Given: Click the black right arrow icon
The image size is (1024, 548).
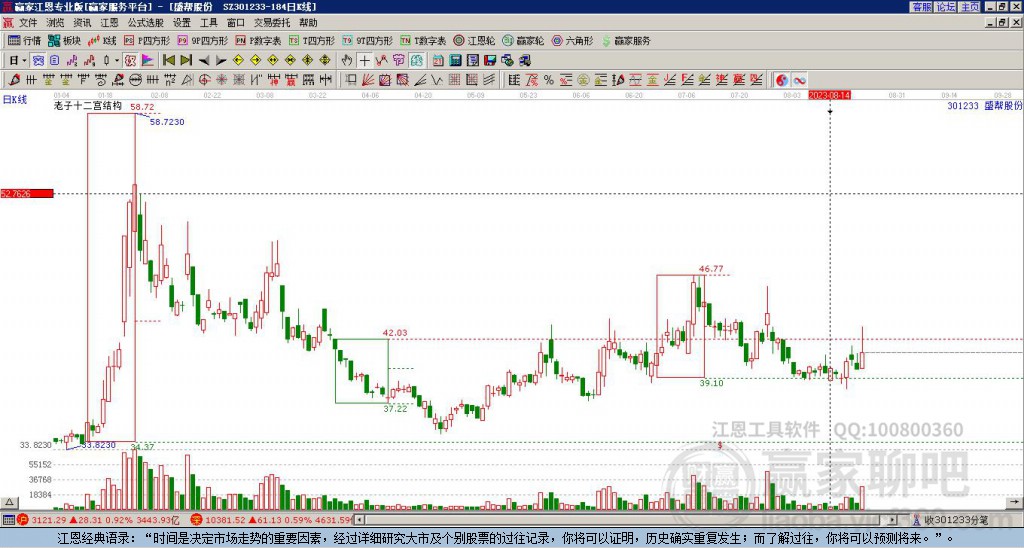Looking at the screenshot, I should click(x=221, y=61).
